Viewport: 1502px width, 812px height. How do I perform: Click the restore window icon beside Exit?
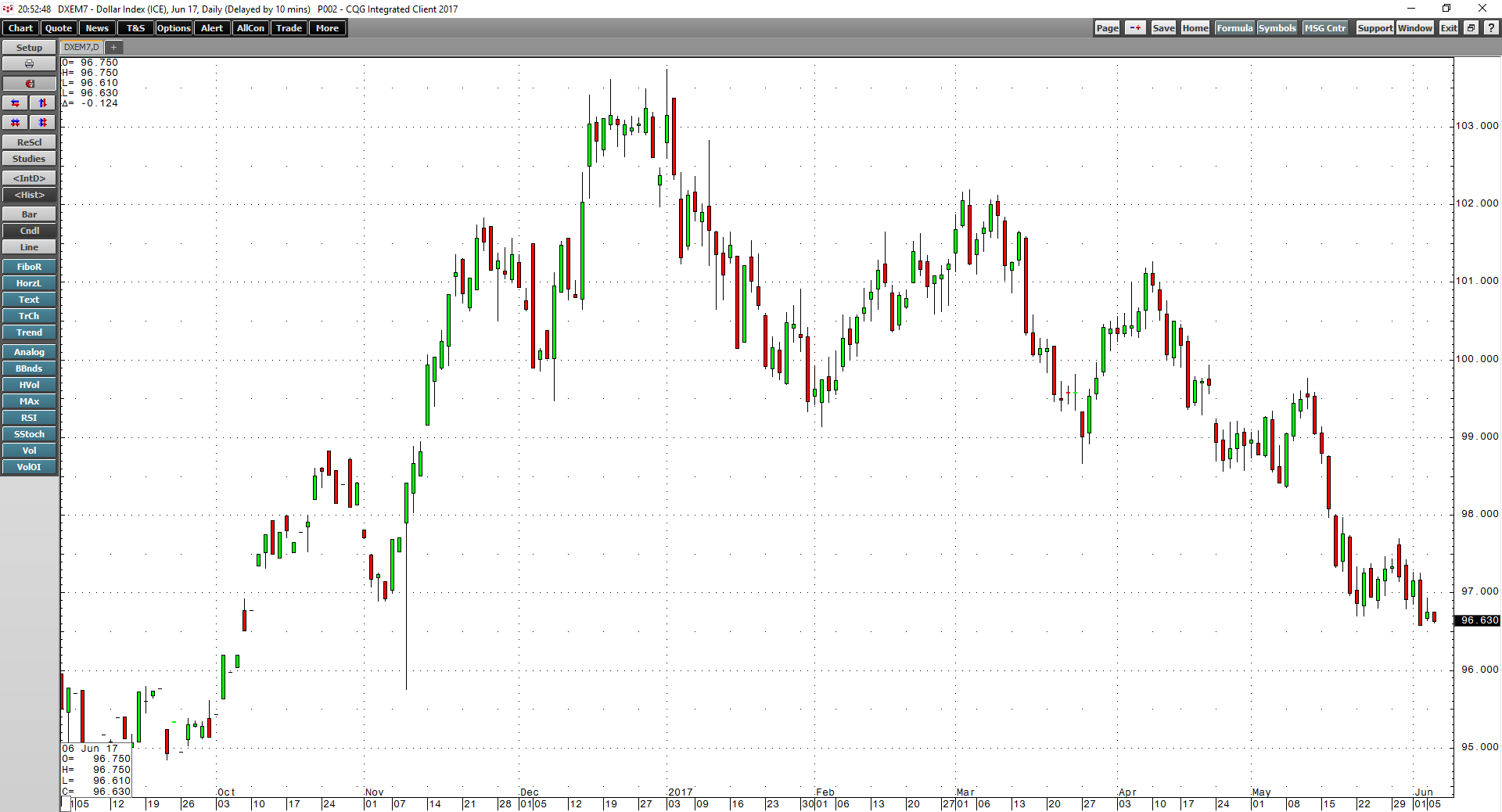pyautogui.click(x=1471, y=28)
